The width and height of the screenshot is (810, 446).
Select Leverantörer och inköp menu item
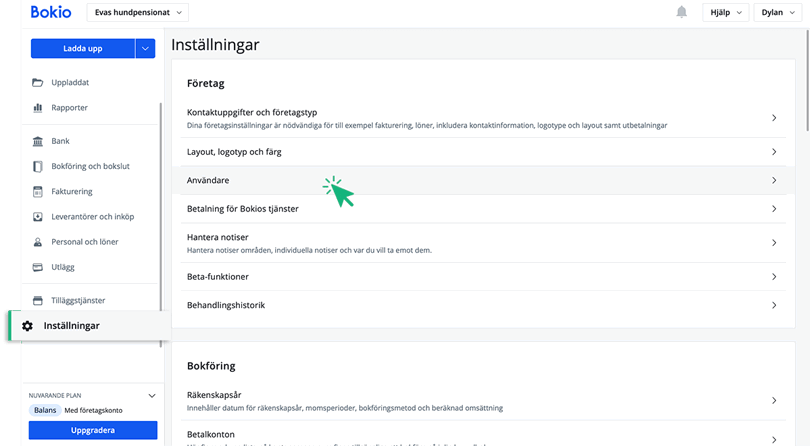pyautogui.click(x=92, y=217)
